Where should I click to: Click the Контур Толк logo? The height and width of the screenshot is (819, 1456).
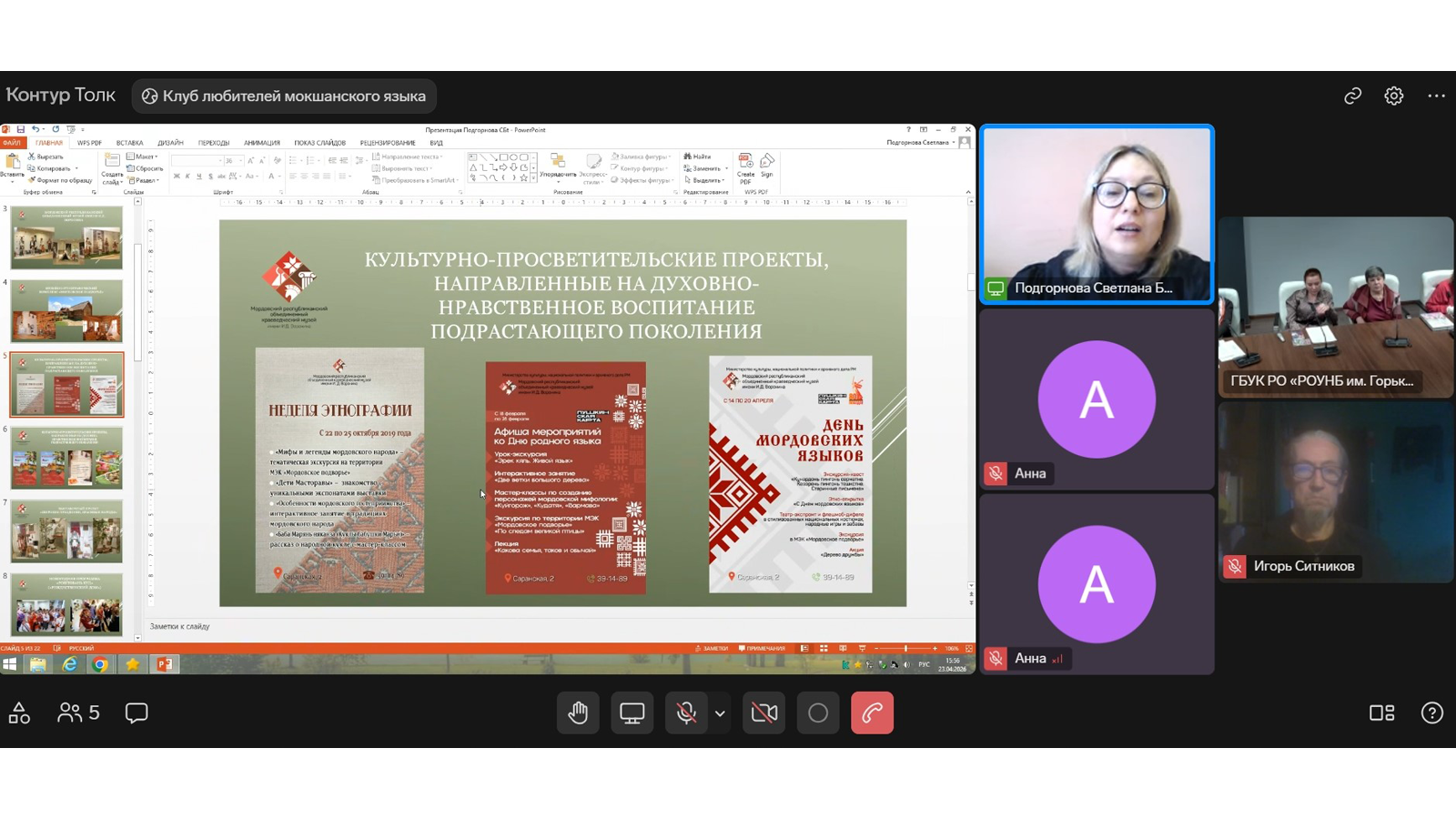click(x=61, y=96)
